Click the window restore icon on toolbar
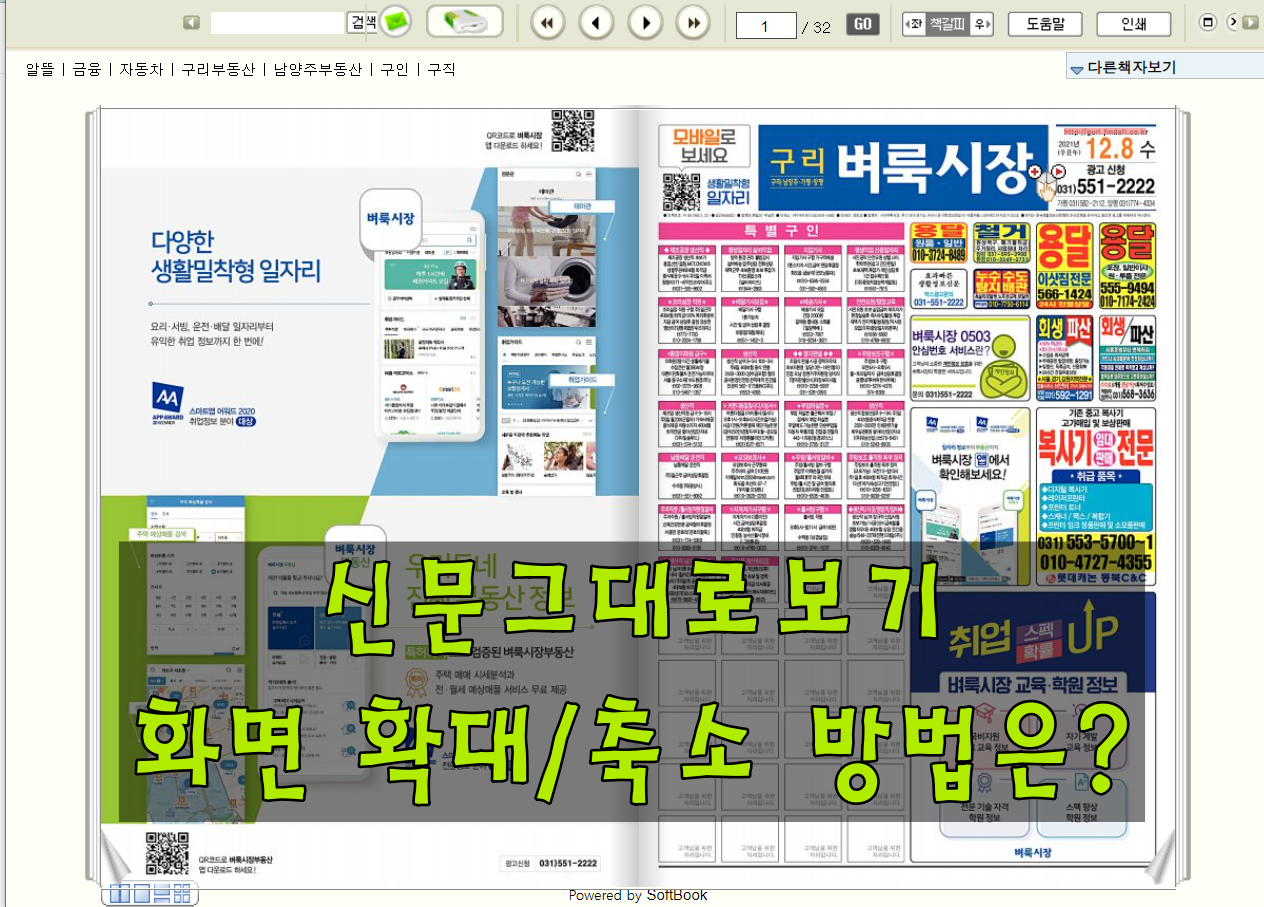Screen dimensions: 1264x907 click(x=1207, y=22)
